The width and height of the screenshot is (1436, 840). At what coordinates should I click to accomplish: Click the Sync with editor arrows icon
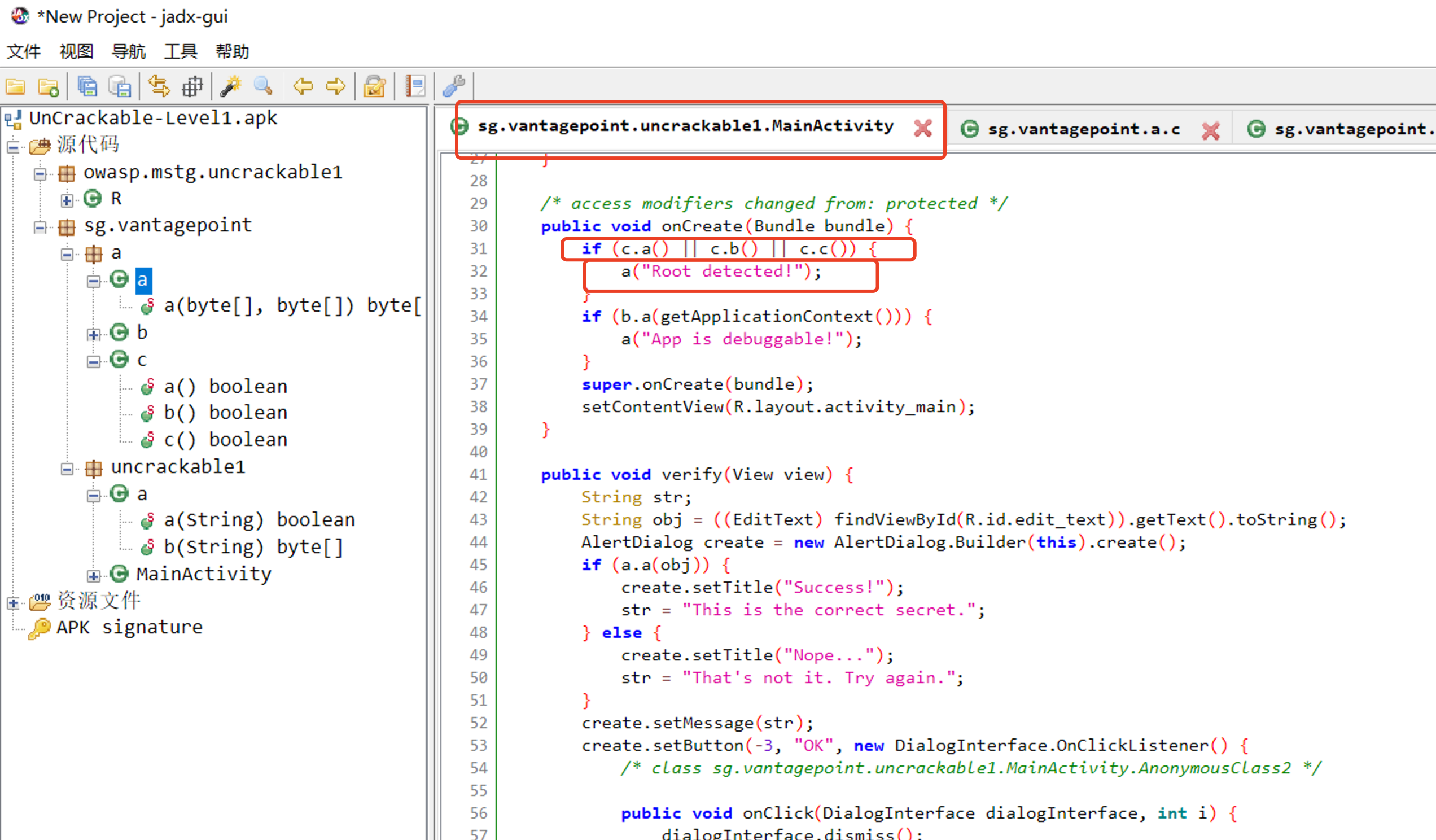159,86
